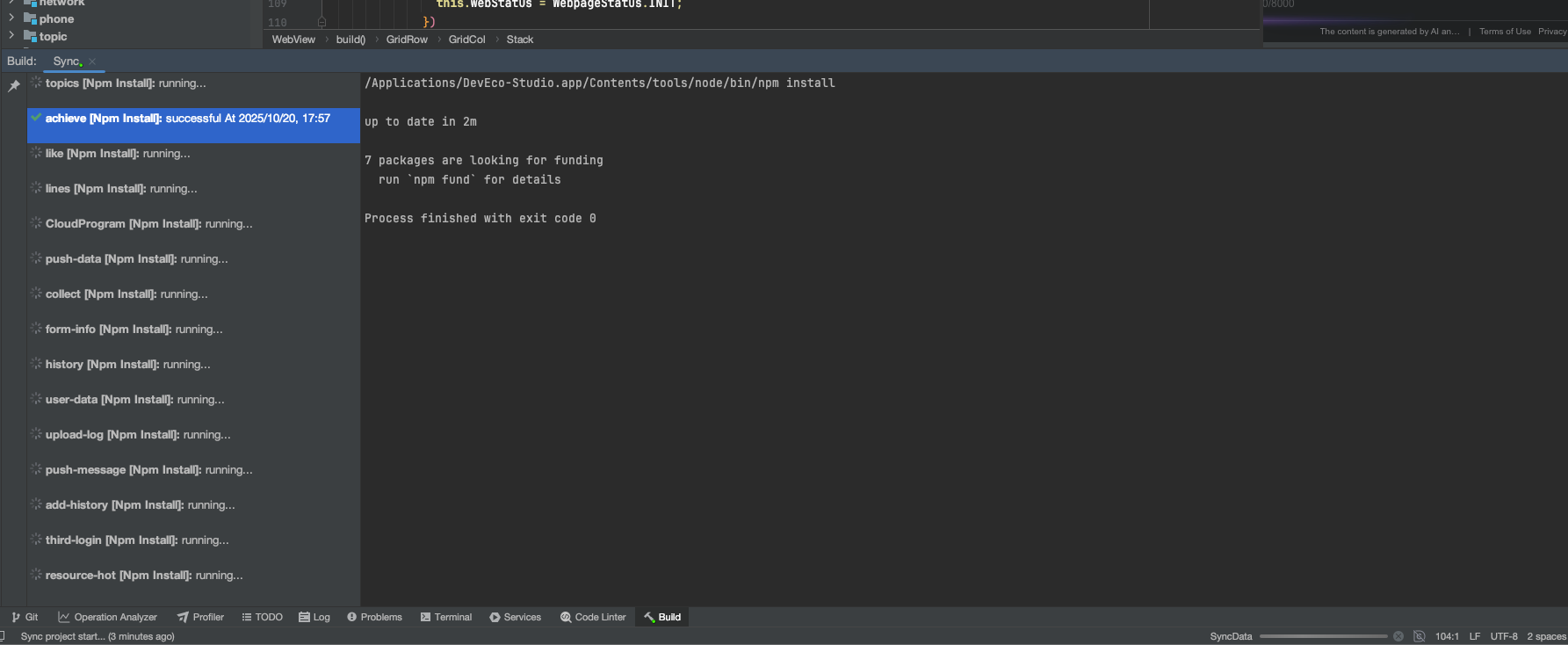Open the Terms of Use link

[x=1504, y=32]
